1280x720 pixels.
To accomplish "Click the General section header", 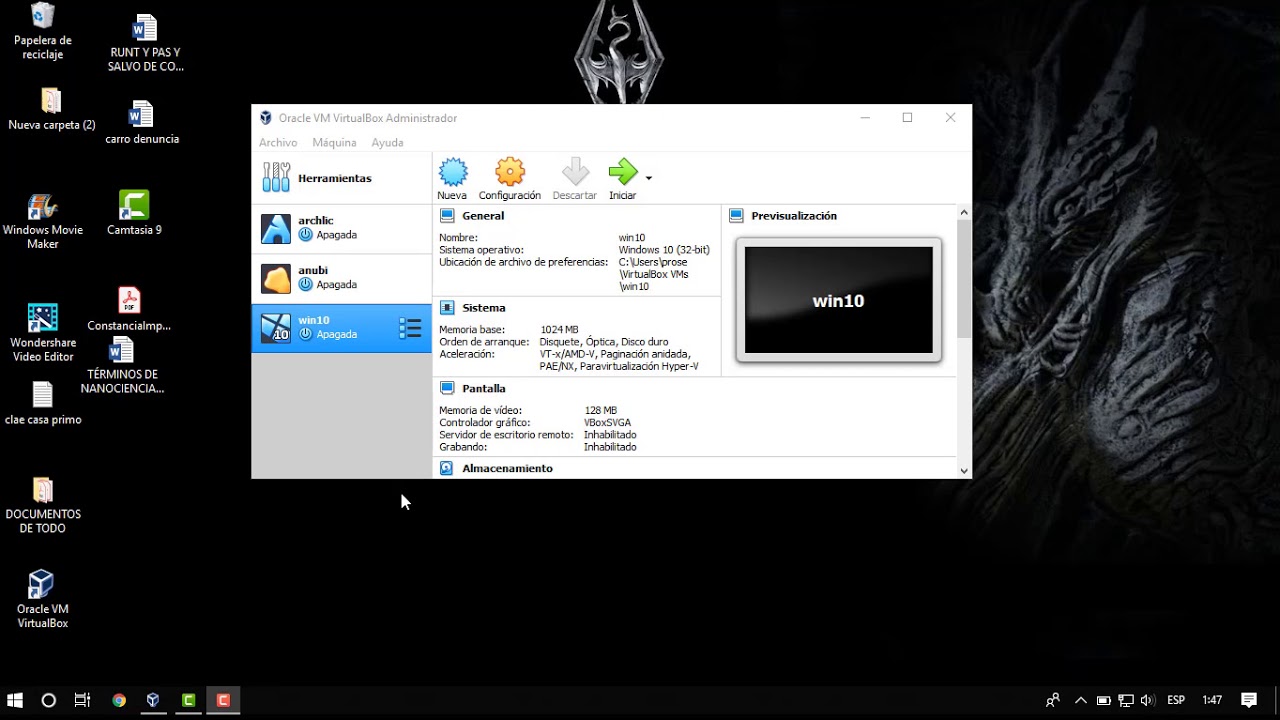I will coord(483,216).
